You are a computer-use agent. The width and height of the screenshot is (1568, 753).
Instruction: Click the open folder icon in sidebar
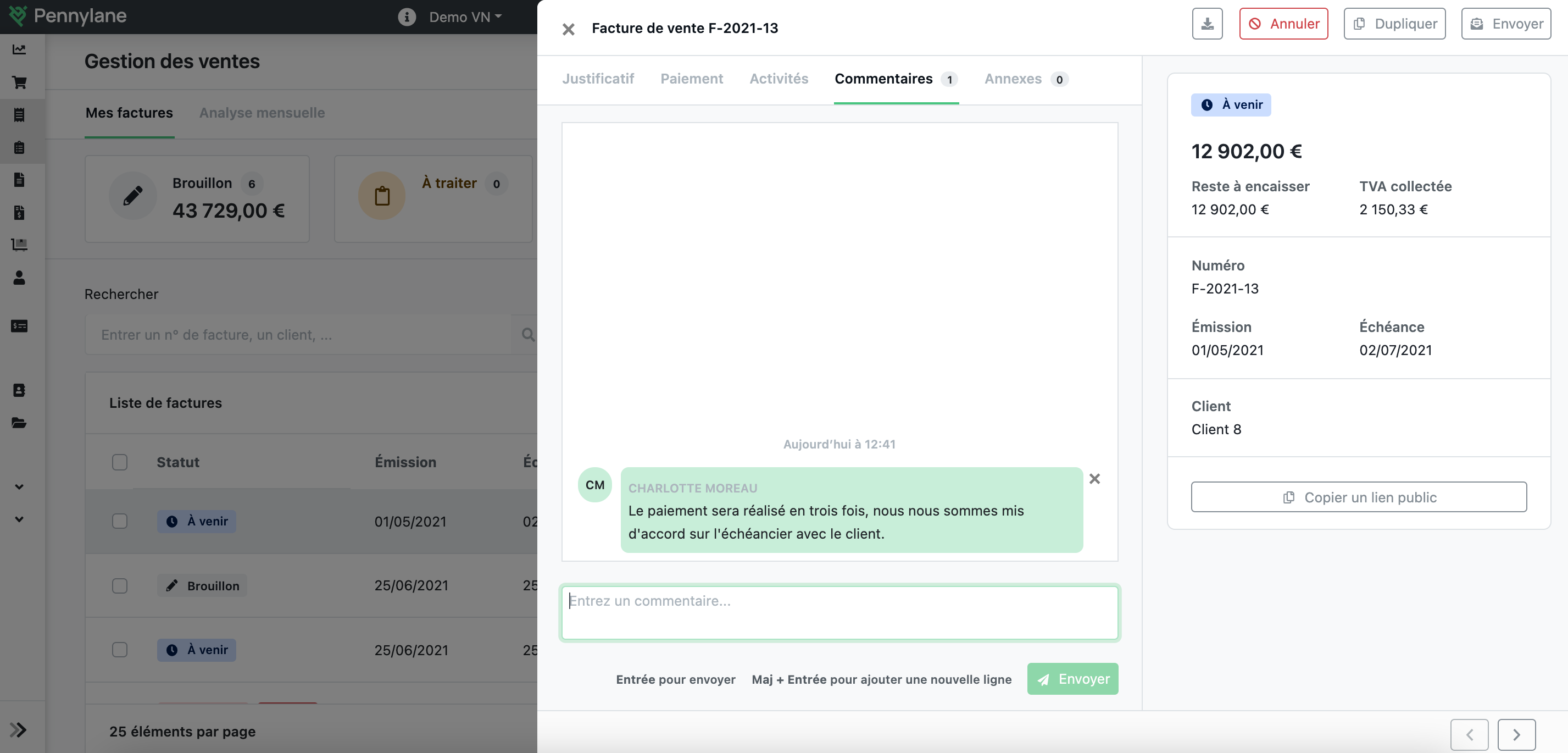click(19, 423)
